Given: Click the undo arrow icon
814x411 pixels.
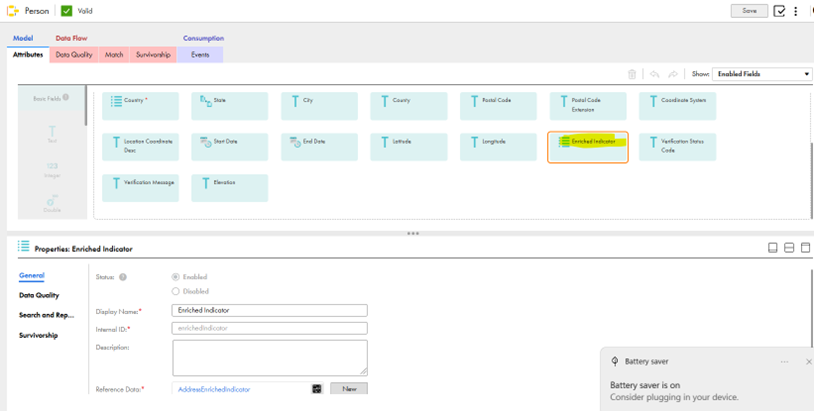Looking at the screenshot, I should point(655,74).
